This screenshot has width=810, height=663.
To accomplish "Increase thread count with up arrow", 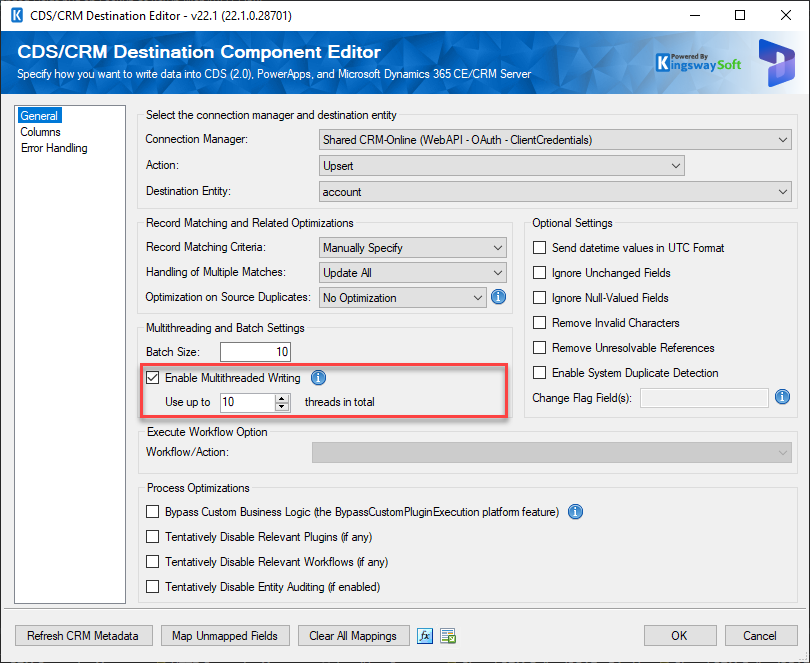I will 282,398.
